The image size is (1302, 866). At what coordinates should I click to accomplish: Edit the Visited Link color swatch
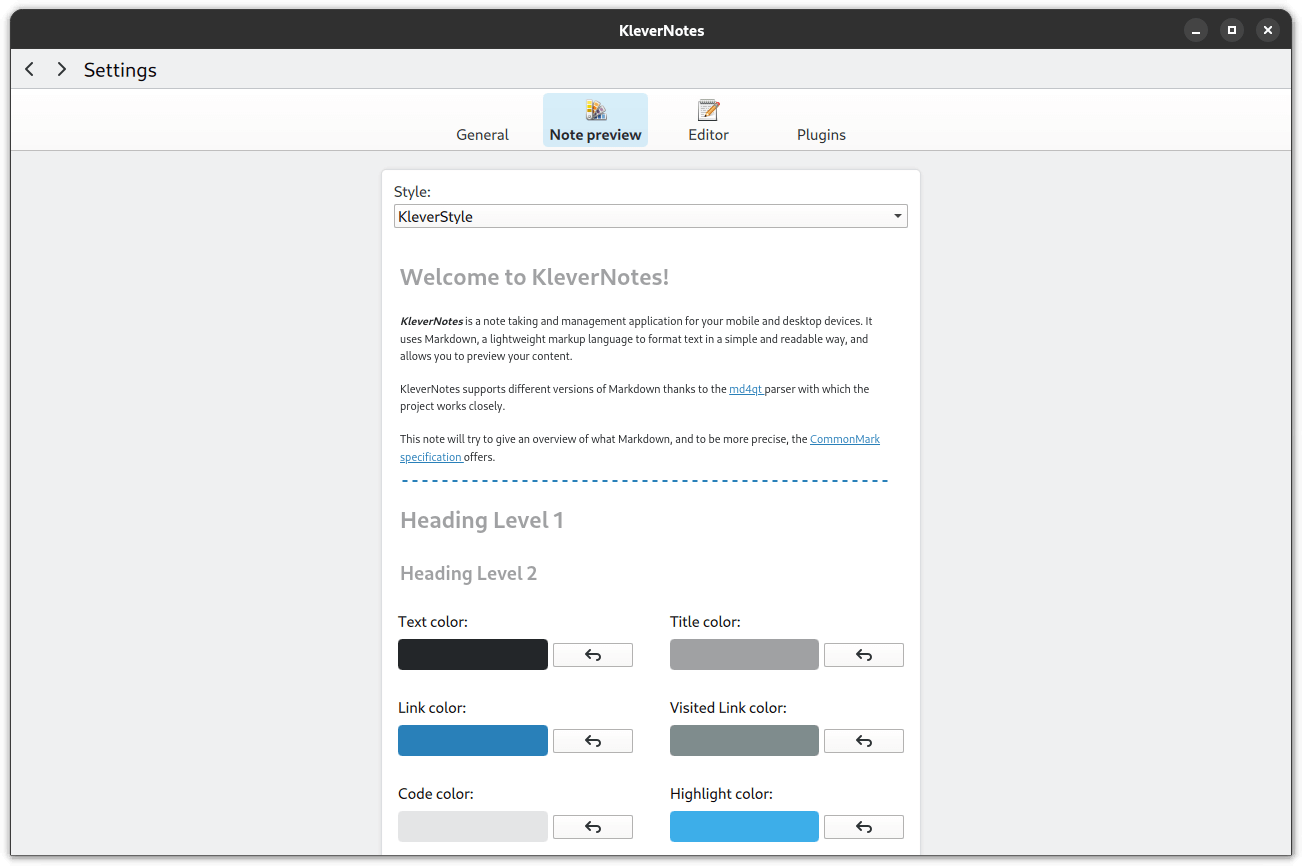[x=744, y=740]
